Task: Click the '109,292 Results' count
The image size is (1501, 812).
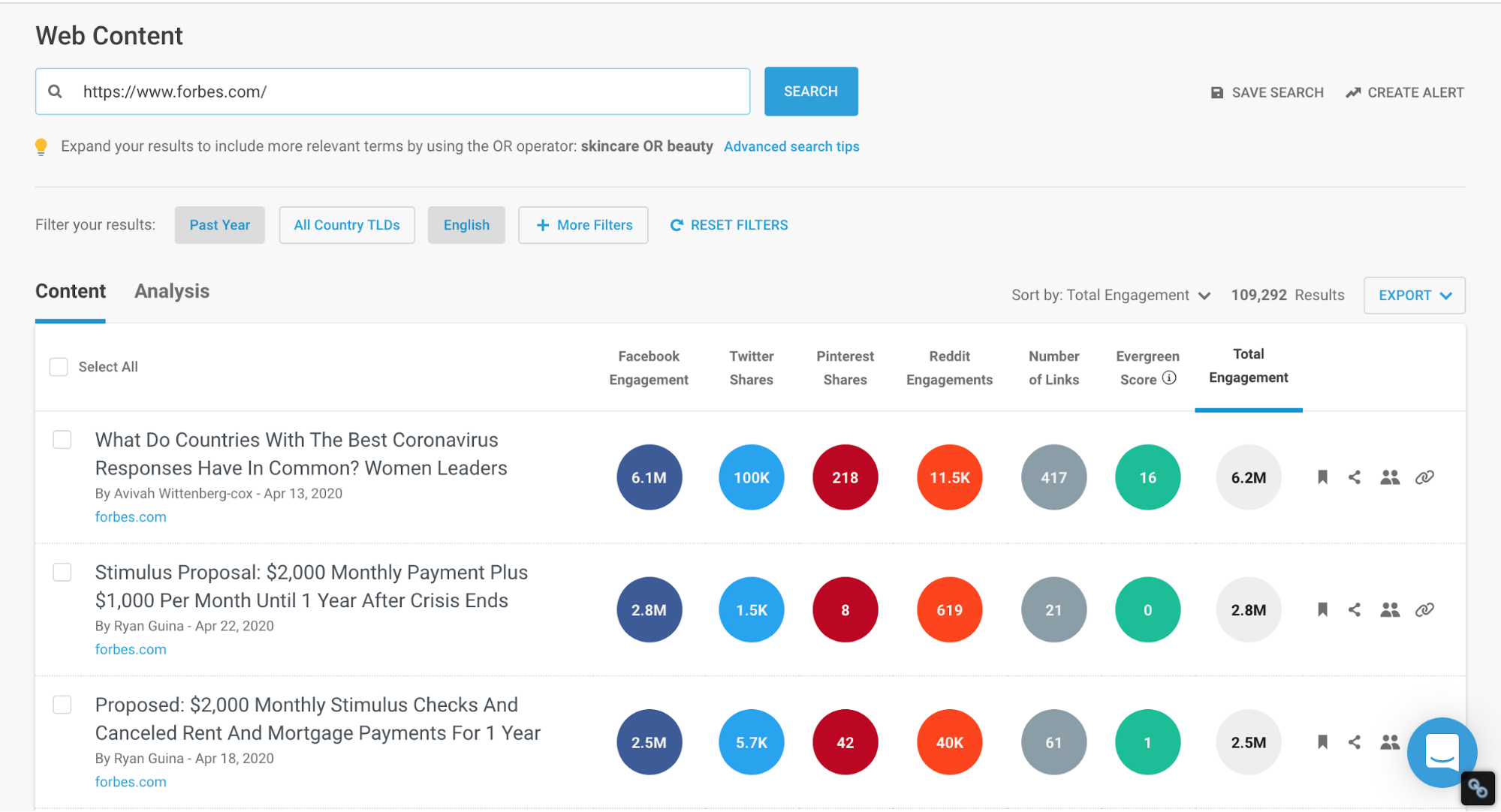Action: click(x=1288, y=295)
